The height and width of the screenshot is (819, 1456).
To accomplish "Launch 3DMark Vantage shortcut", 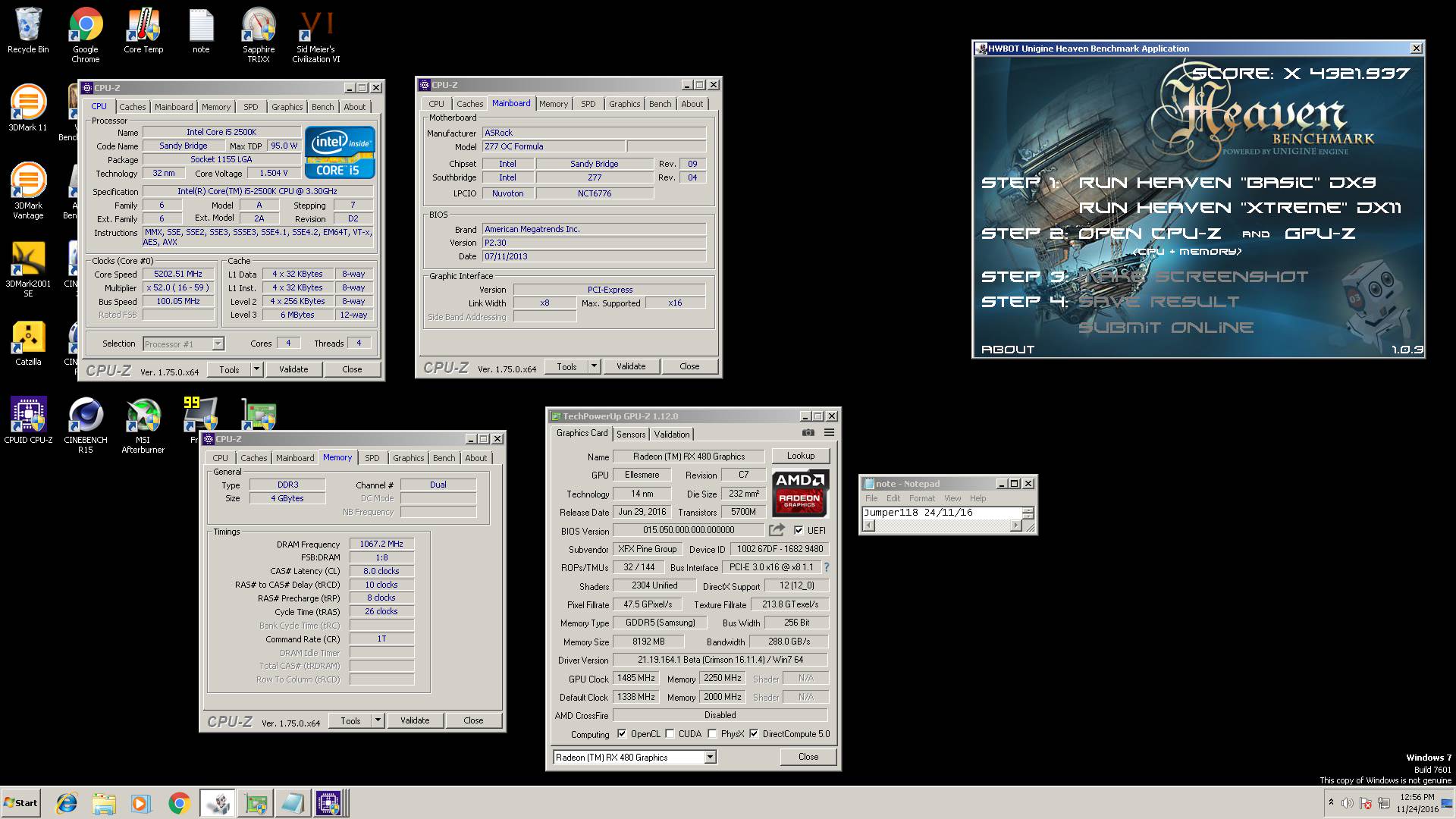I will 28,191.
